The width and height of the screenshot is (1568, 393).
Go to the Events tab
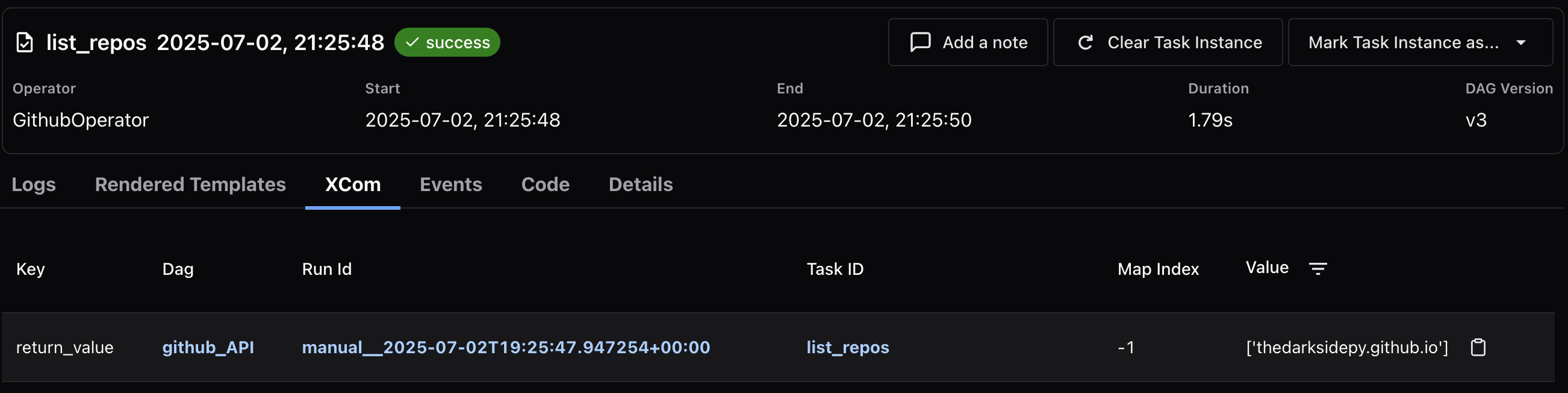tap(450, 184)
